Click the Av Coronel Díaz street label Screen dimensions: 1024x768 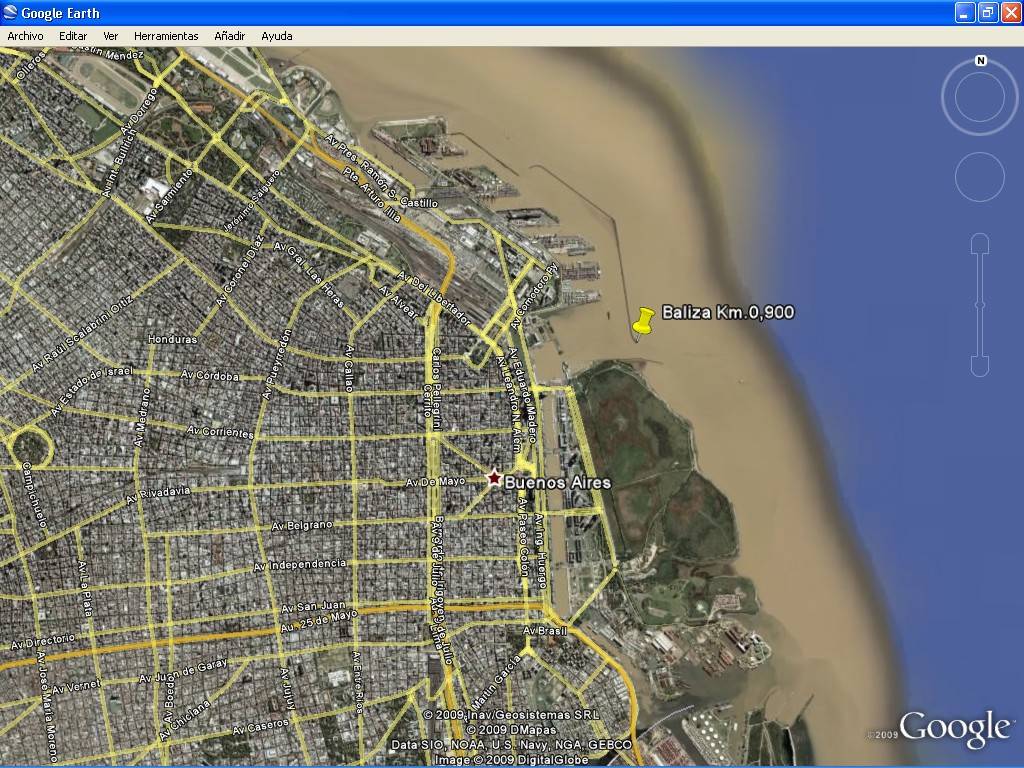point(240,272)
